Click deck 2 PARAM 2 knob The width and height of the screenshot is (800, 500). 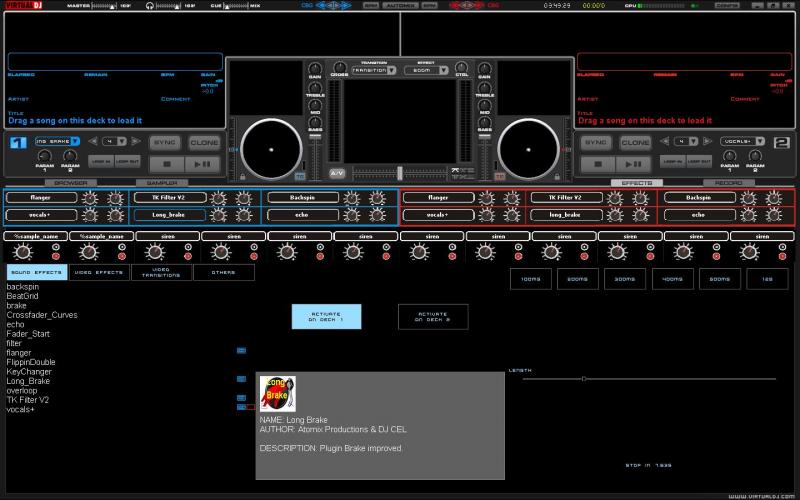755,156
